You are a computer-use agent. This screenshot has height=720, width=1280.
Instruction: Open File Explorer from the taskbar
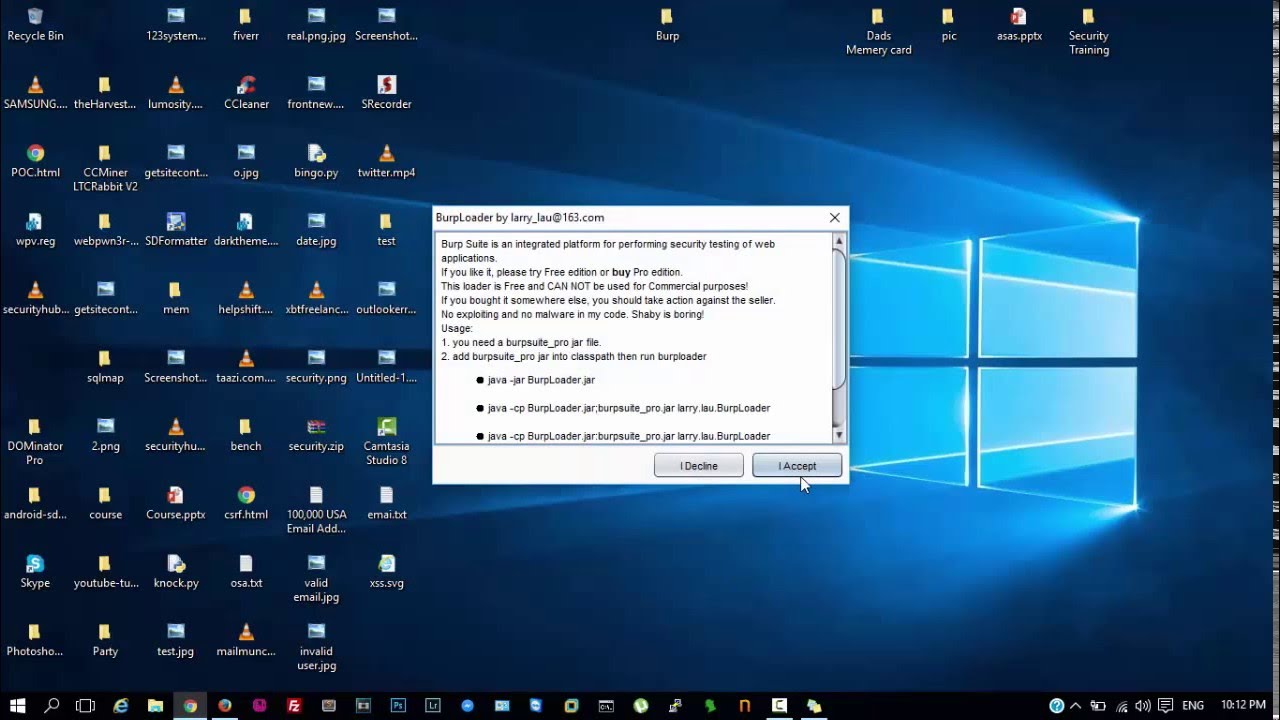[155, 705]
